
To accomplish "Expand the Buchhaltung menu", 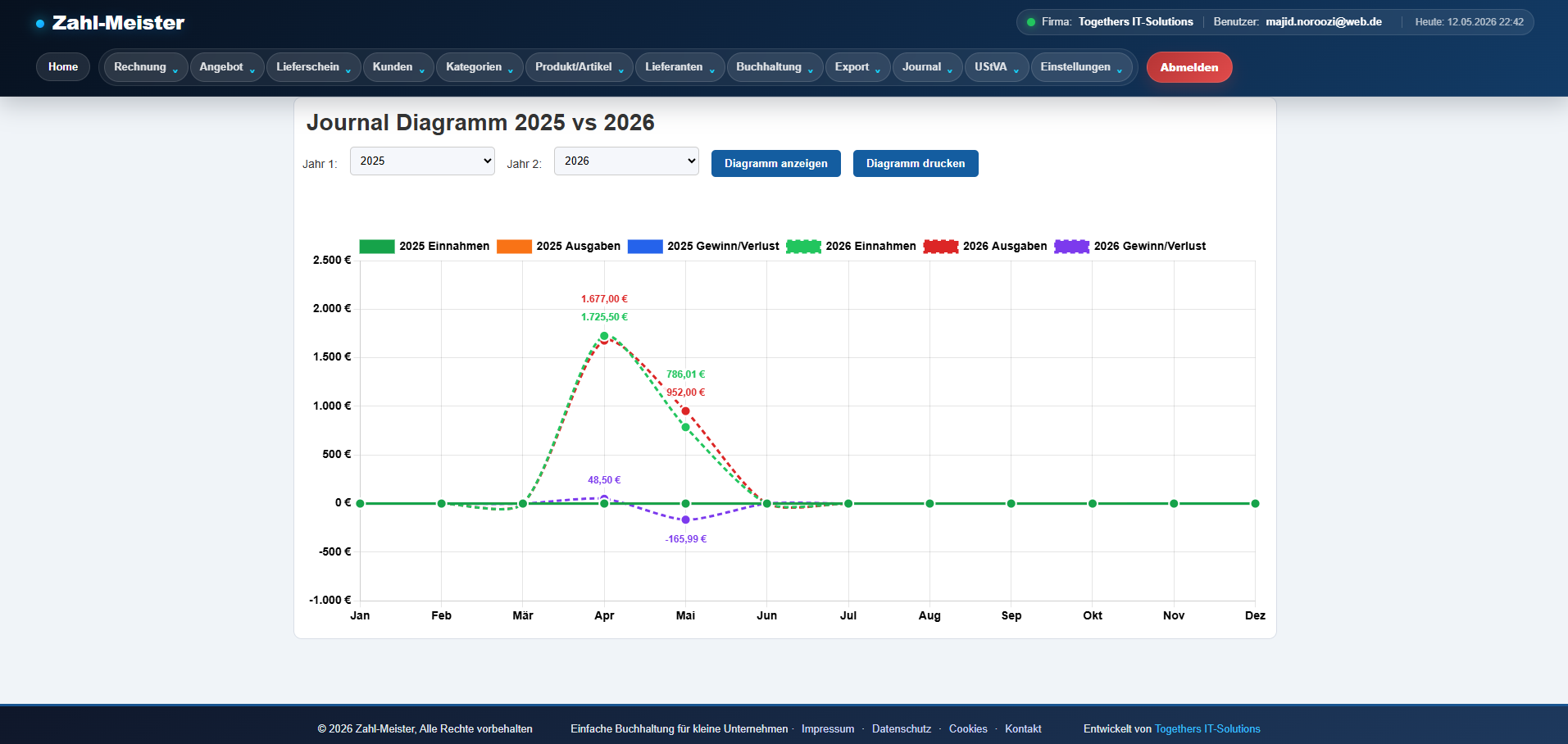I will [775, 67].
